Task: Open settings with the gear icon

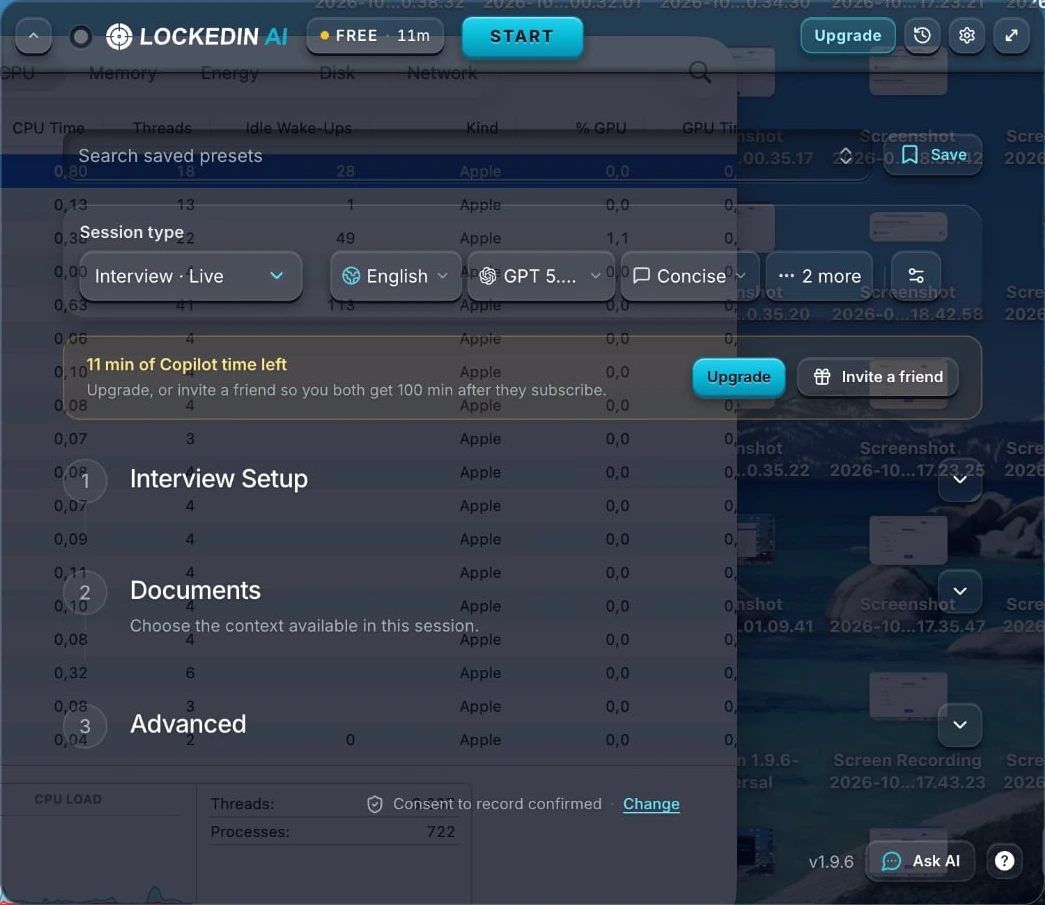Action: point(967,35)
